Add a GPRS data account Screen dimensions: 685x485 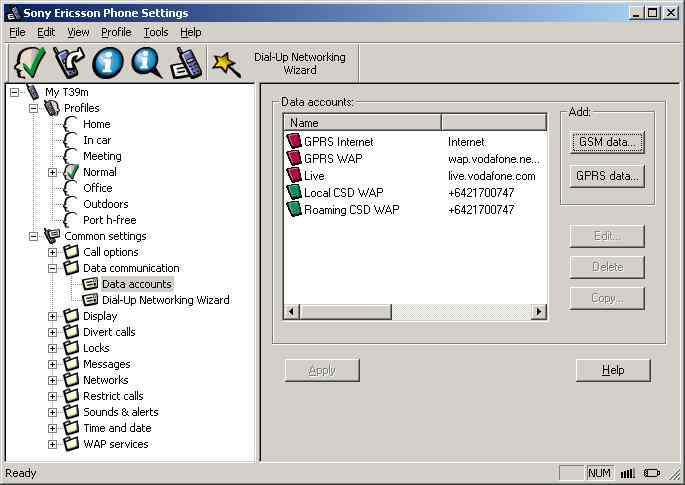click(x=607, y=176)
